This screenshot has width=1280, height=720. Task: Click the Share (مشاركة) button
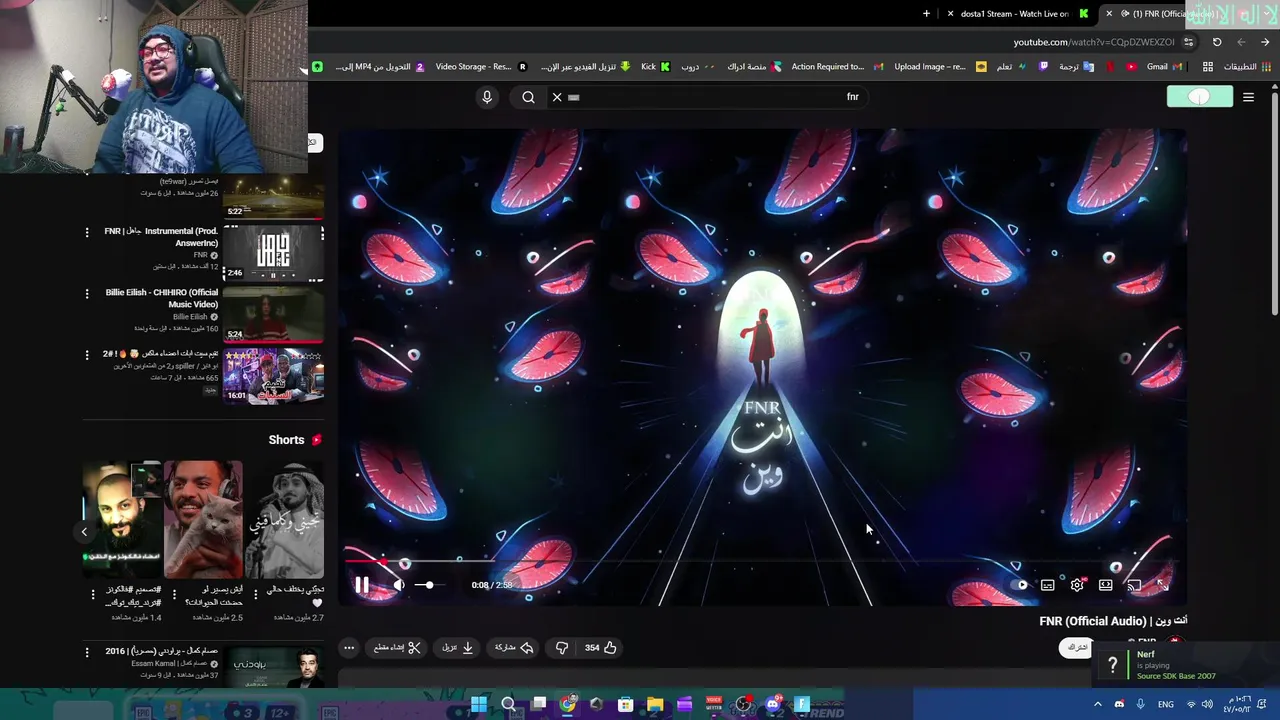[x=514, y=647]
